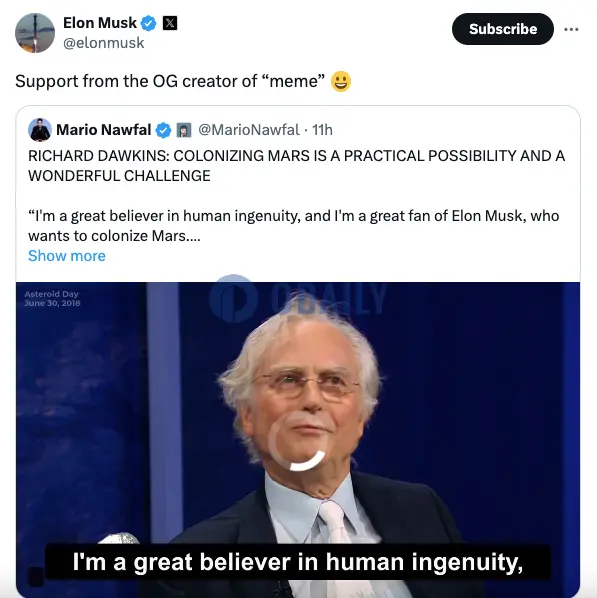597x598 pixels.
Task: Click the ODAILY watermark atop the video
Action: (x=298, y=299)
